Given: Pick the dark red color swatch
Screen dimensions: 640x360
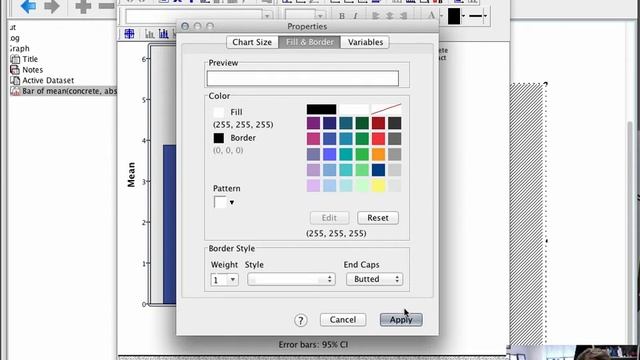Looking at the screenshot, I should point(378,123).
